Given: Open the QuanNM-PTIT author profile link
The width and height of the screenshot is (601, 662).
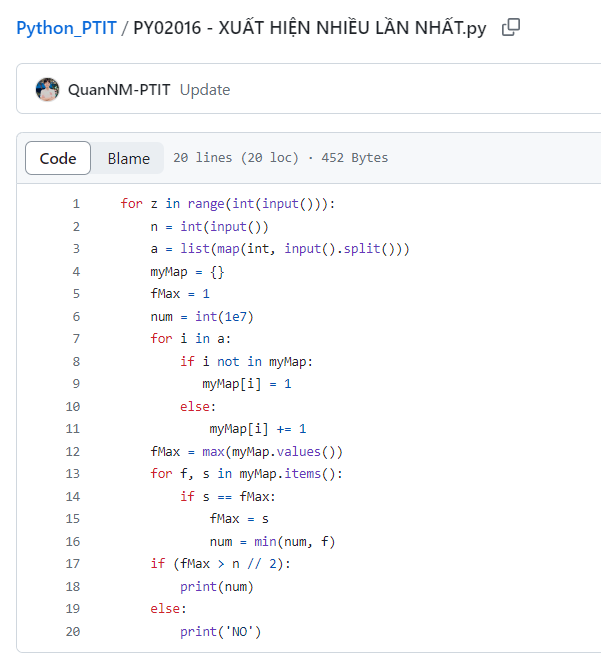Looking at the screenshot, I should [119, 90].
